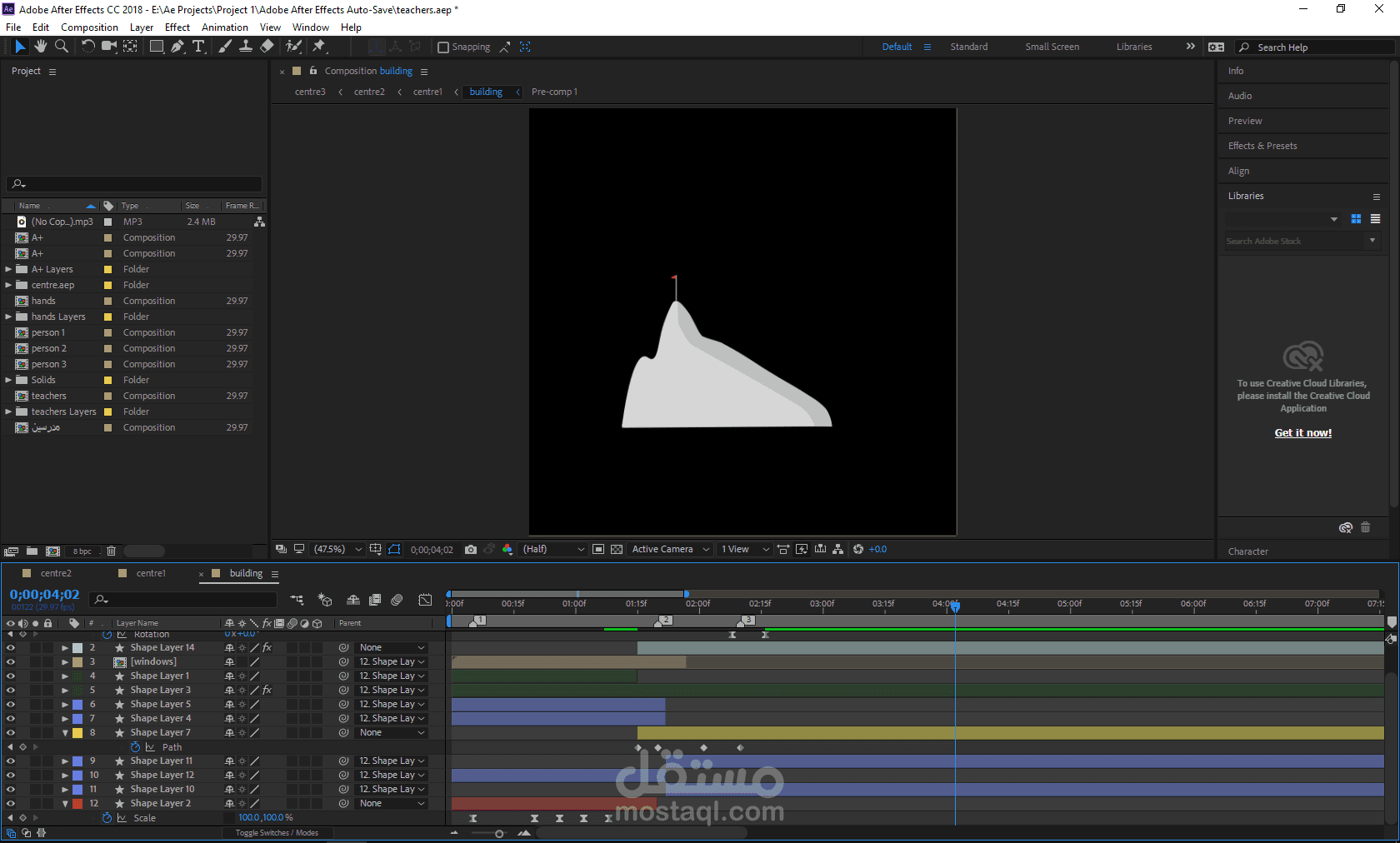Image resolution: width=1400 pixels, height=843 pixels.
Task: Click the yellow label swatch of Shape Layer 7
Action: 77,733
